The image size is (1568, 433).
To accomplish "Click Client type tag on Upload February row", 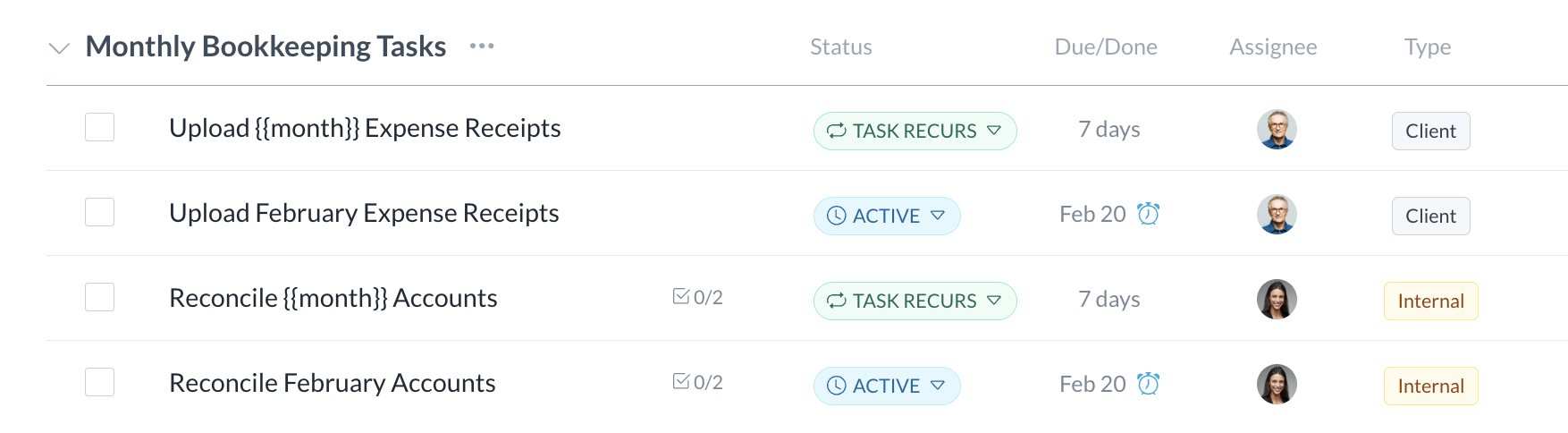I will click(1430, 216).
